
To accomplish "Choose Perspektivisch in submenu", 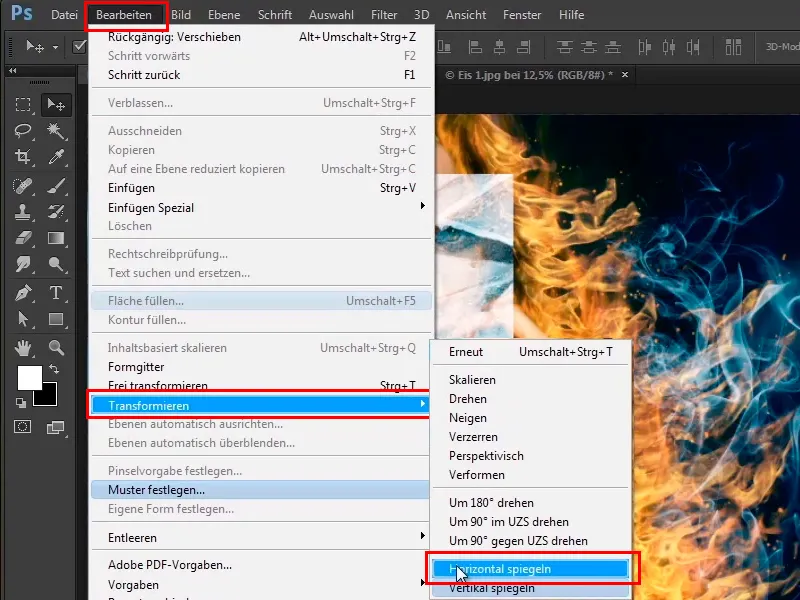I will (x=530, y=456).
